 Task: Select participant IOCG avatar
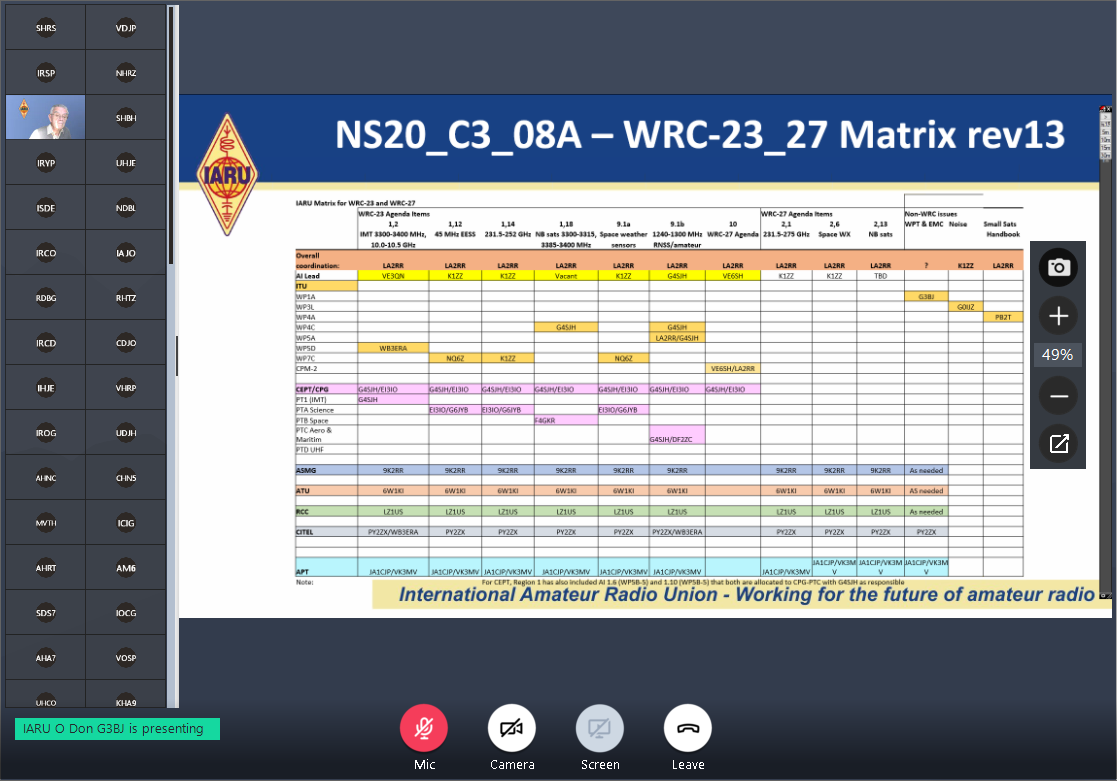(126, 613)
